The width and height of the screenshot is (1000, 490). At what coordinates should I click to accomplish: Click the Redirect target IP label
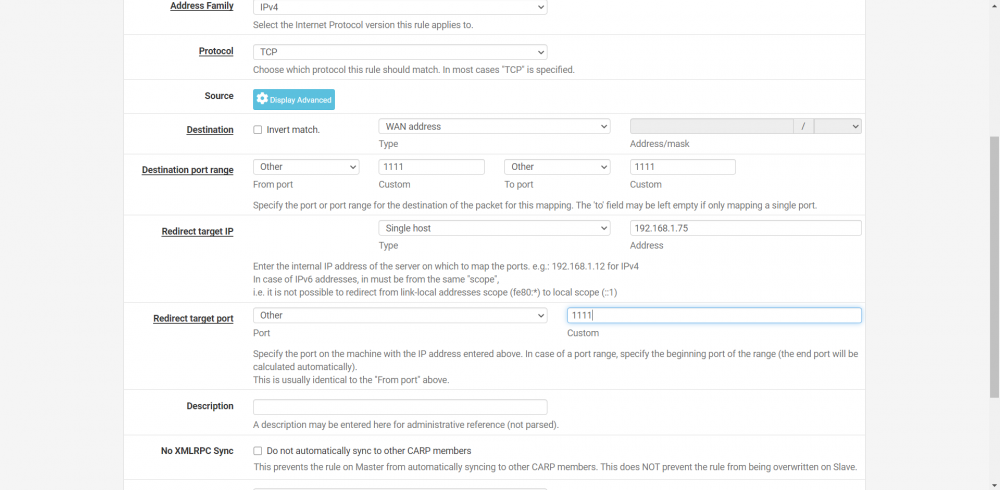(198, 232)
